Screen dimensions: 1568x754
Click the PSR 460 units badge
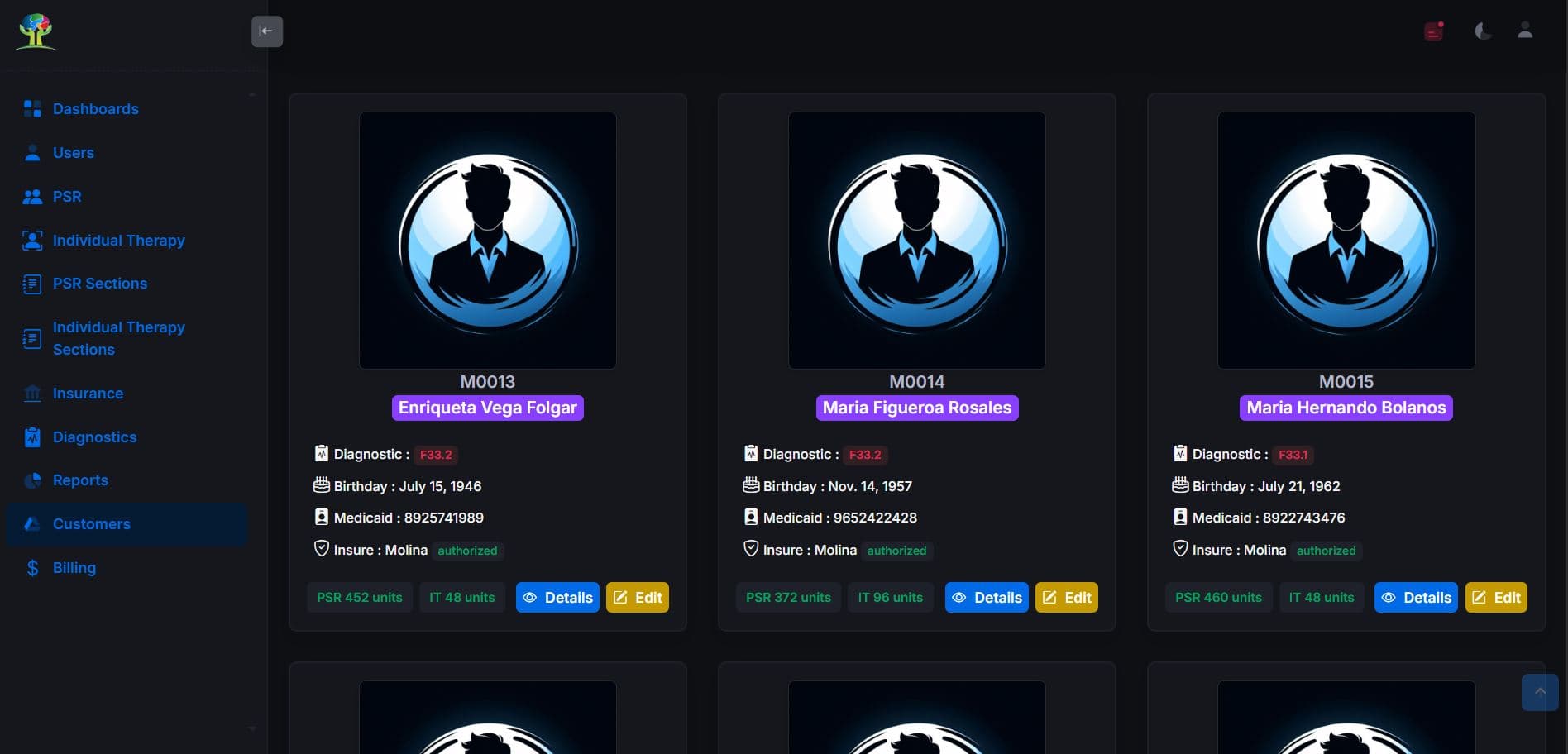point(1218,598)
